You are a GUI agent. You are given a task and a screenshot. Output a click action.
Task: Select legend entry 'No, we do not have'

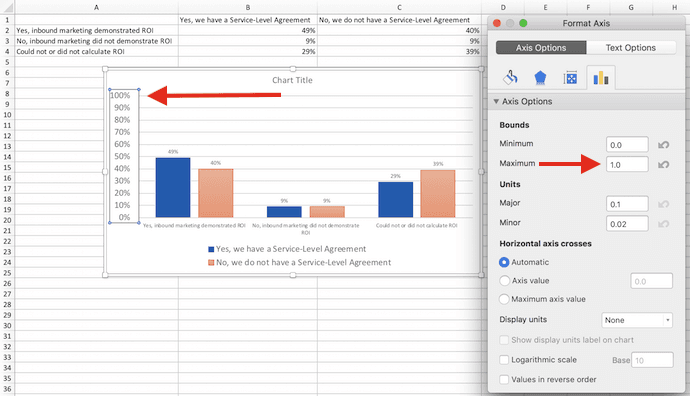[299, 263]
